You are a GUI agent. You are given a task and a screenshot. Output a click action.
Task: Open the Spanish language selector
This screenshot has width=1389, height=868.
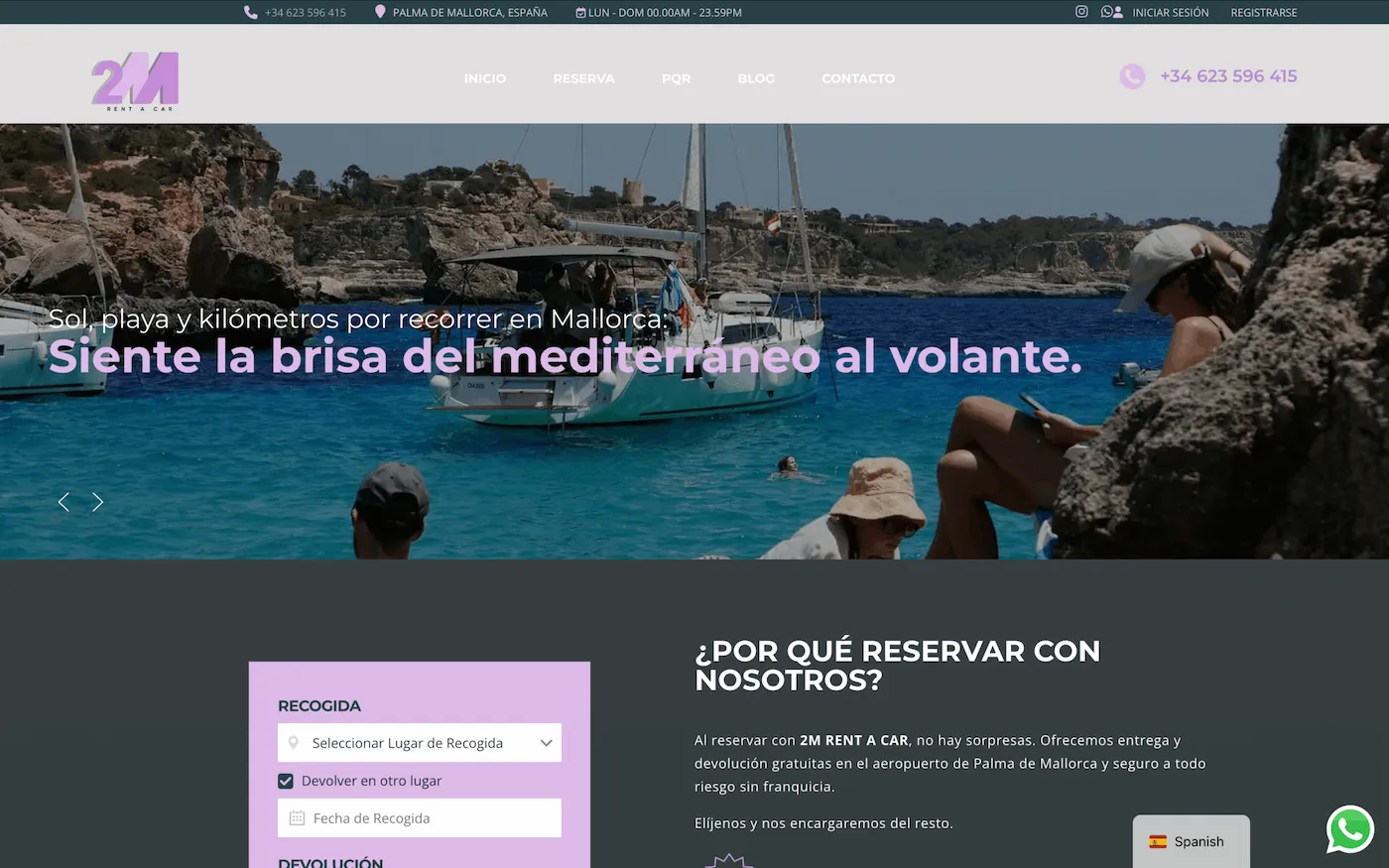tap(1191, 841)
